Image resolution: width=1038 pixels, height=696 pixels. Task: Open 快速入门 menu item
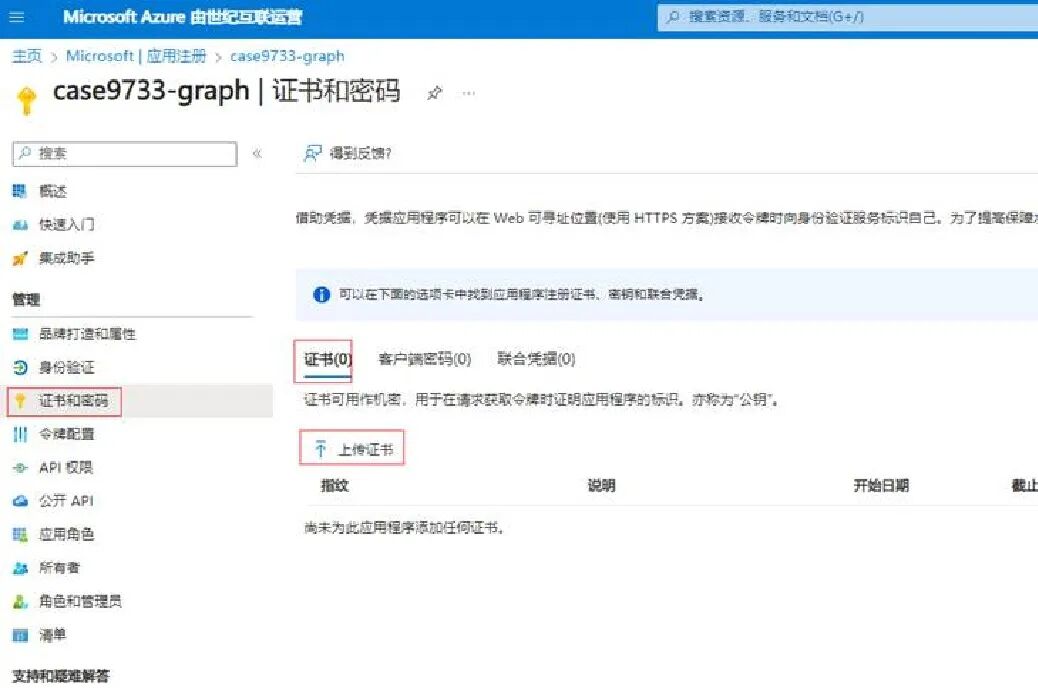(x=66, y=224)
